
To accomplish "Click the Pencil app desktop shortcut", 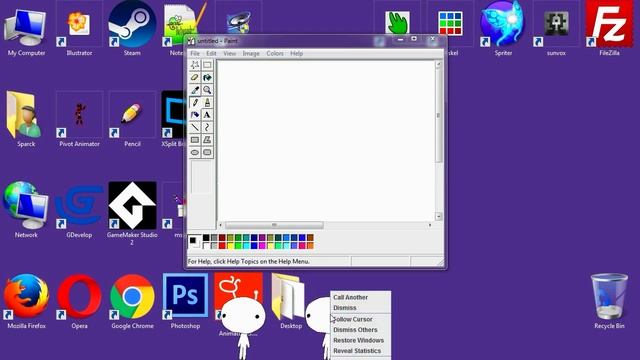I will coord(132,119).
